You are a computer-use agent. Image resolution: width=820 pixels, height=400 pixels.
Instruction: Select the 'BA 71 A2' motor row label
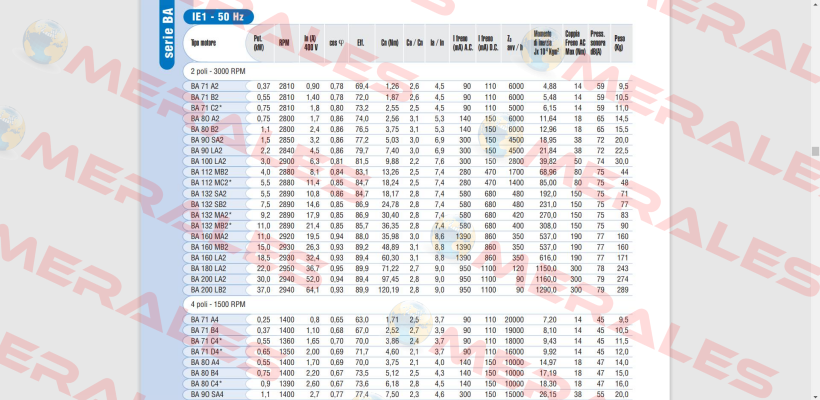[x=204, y=86]
